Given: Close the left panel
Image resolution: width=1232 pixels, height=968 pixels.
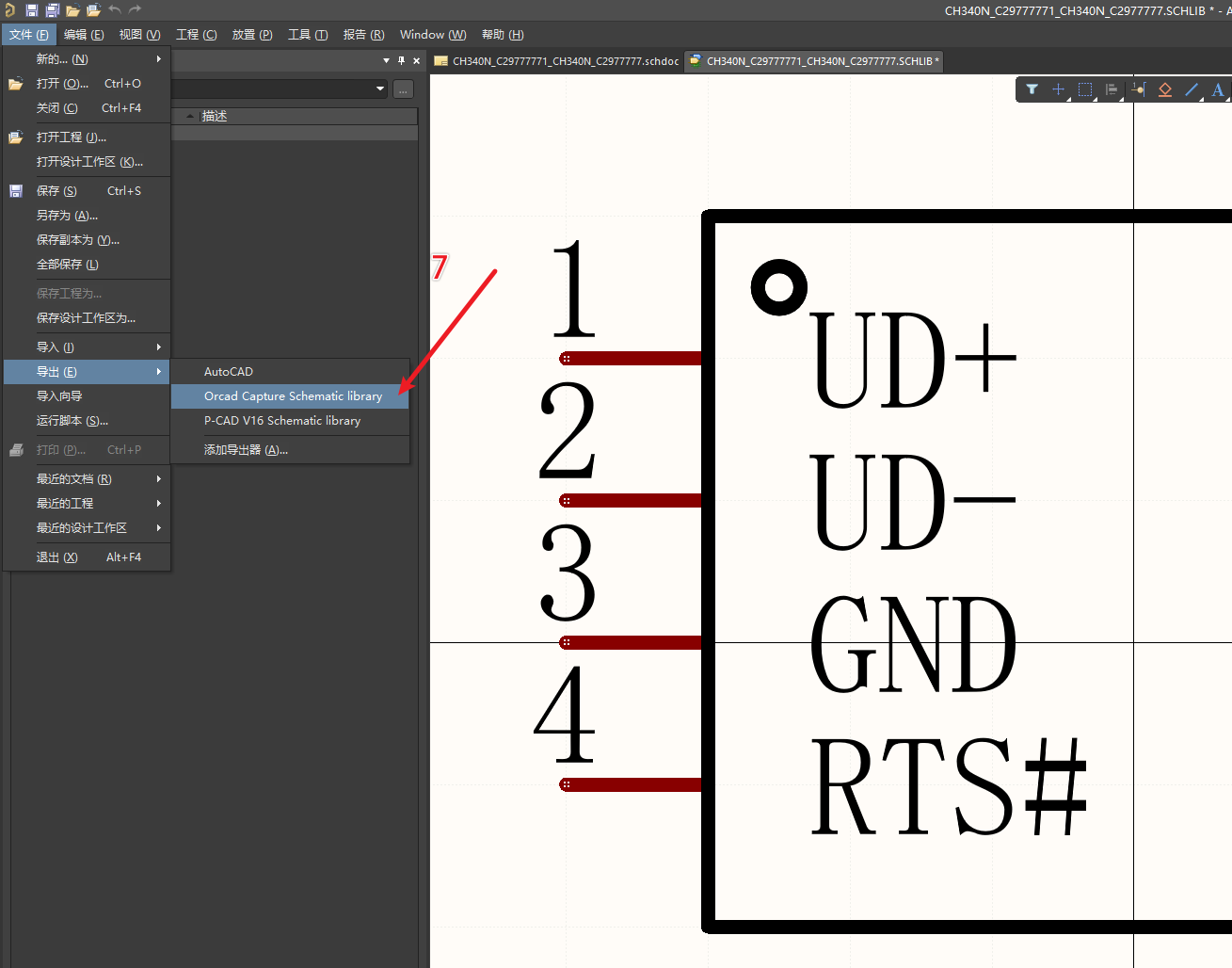Looking at the screenshot, I should [417, 61].
